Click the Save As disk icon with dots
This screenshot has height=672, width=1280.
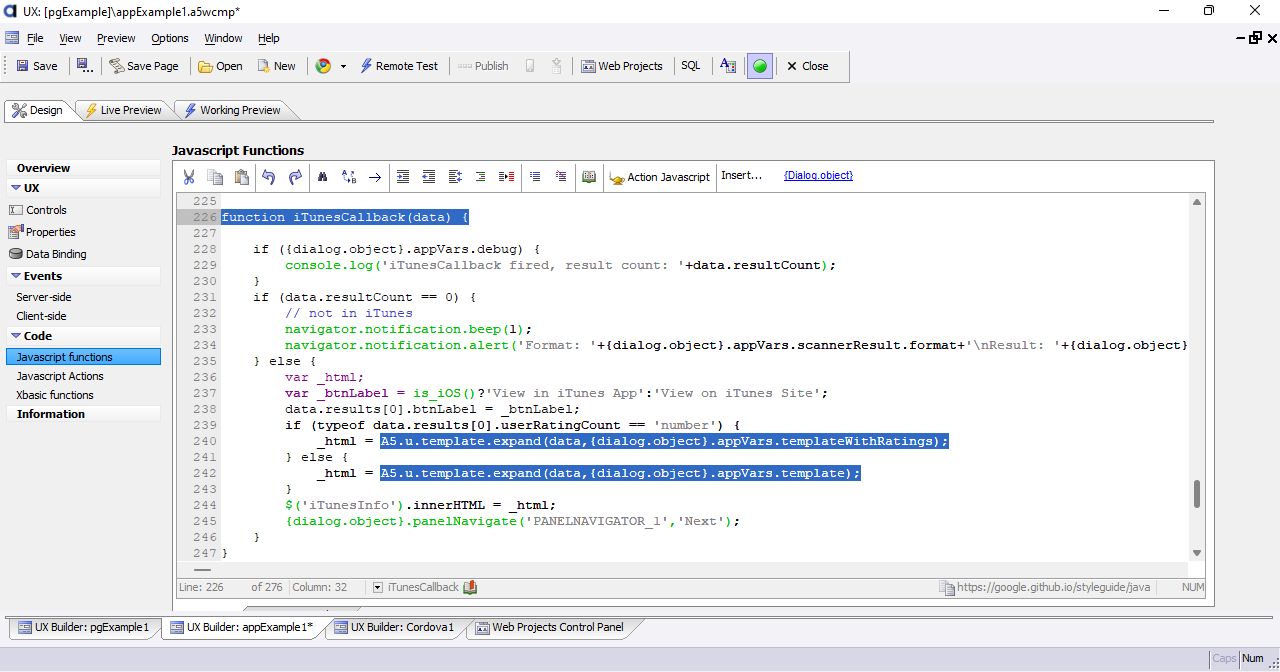85,66
